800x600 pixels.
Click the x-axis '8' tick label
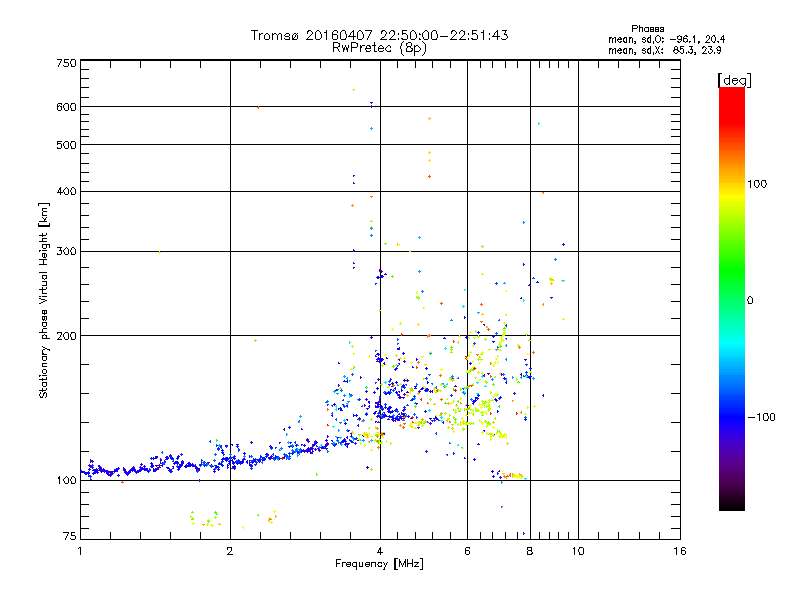pyautogui.click(x=530, y=551)
